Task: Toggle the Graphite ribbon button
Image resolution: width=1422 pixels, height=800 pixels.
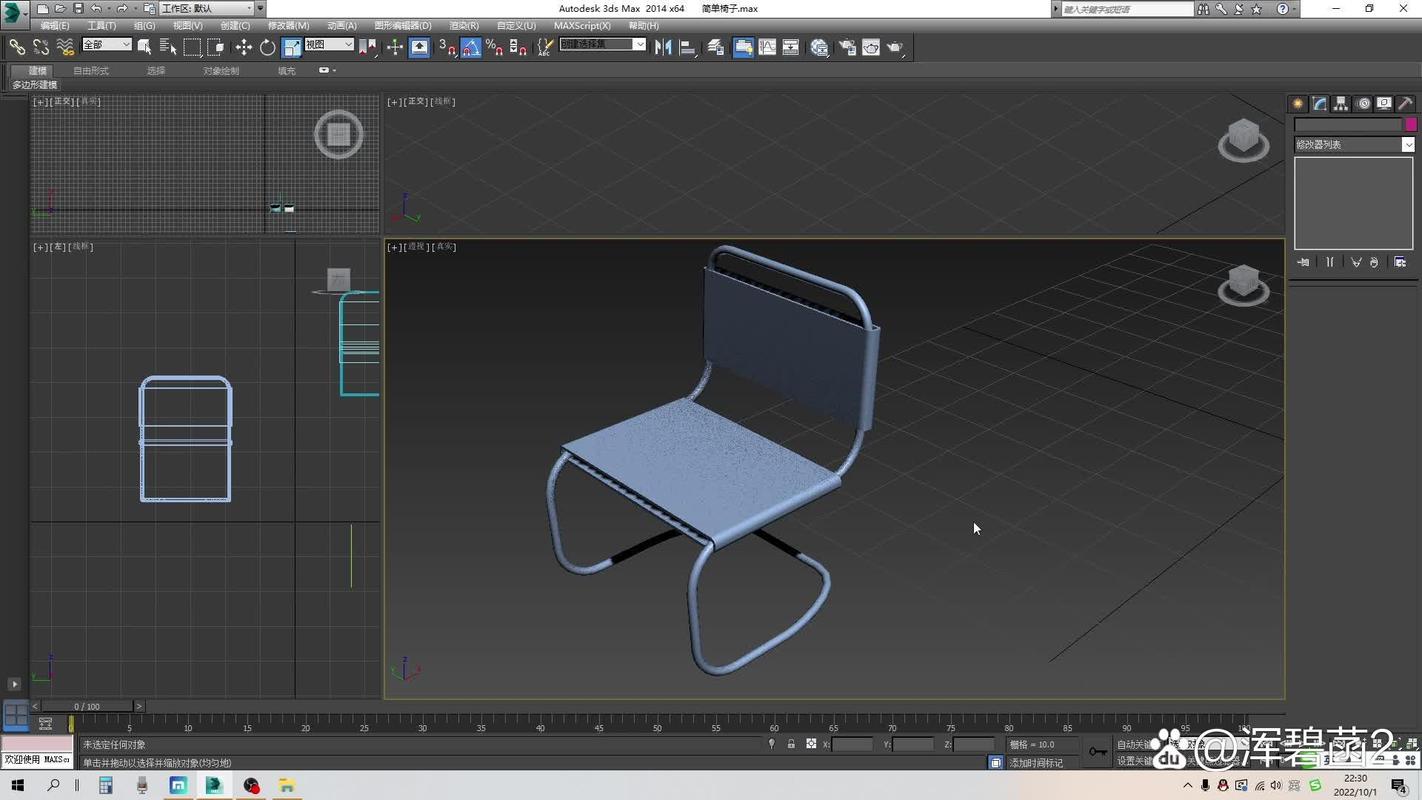Action: coord(743,47)
